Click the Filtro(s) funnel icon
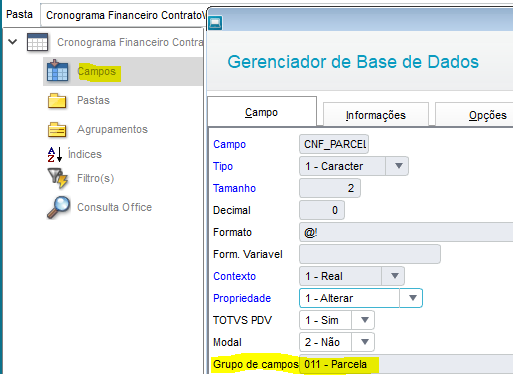The image size is (513, 375). point(58,178)
